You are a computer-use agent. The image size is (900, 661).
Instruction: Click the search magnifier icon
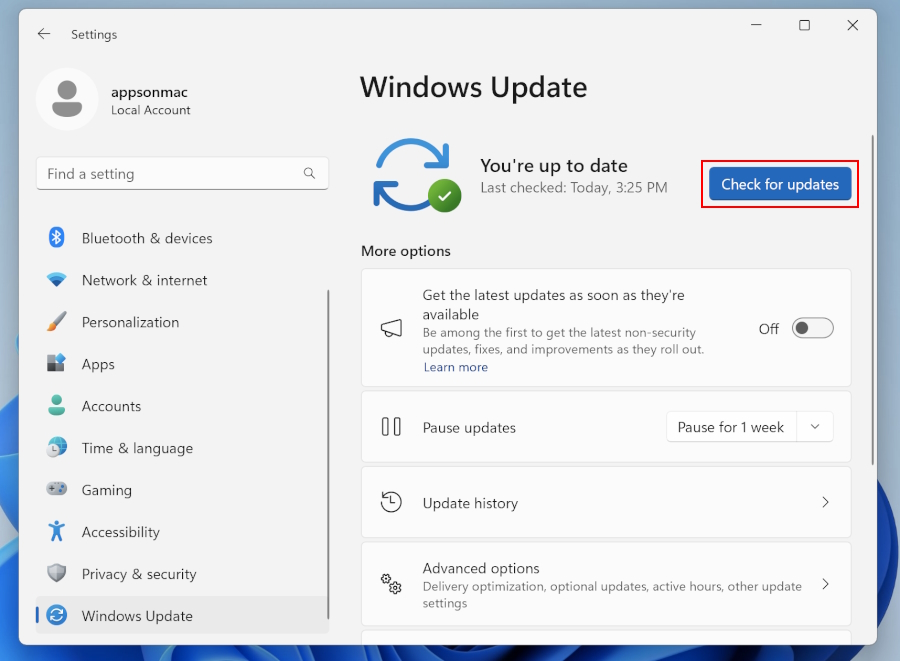tap(310, 174)
